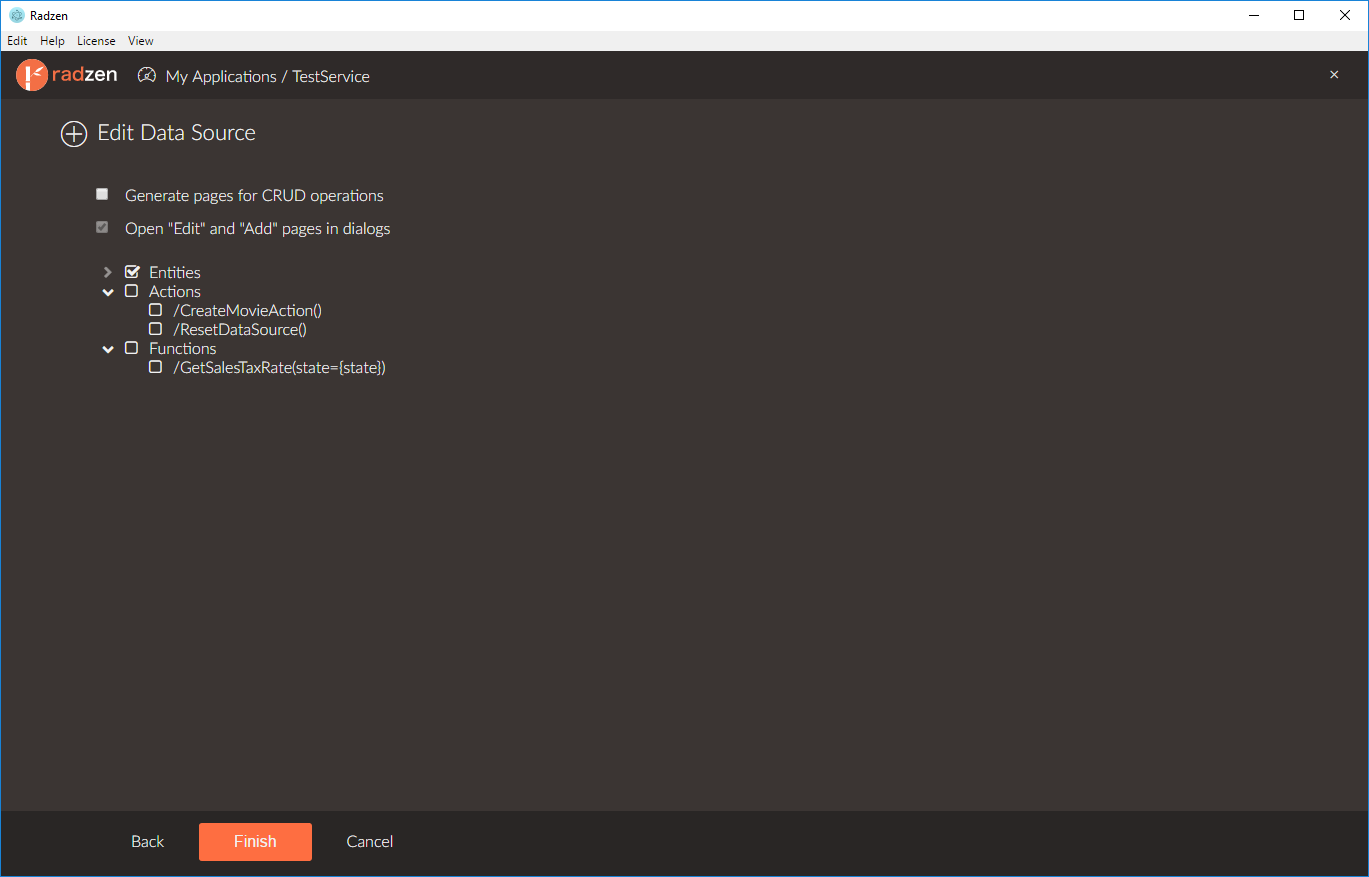Click the Radzen title bar app icon
The height and width of the screenshot is (877, 1369).
click(x=17, y=15)
